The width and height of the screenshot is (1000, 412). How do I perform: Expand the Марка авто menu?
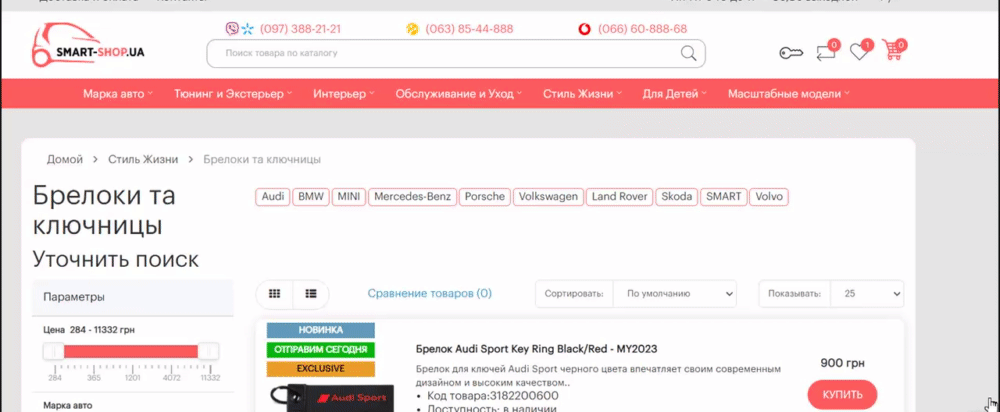118,94
